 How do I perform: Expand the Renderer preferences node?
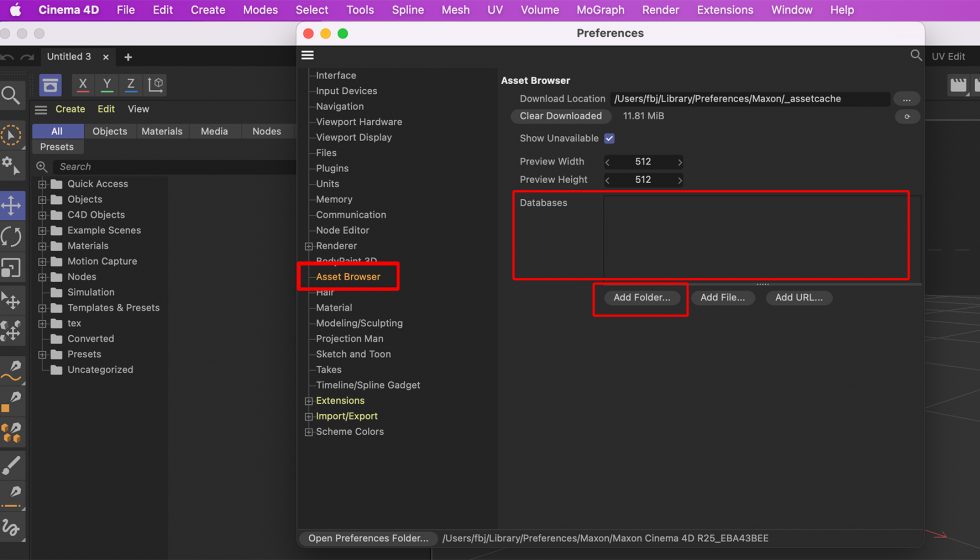(x=309, y=246)
